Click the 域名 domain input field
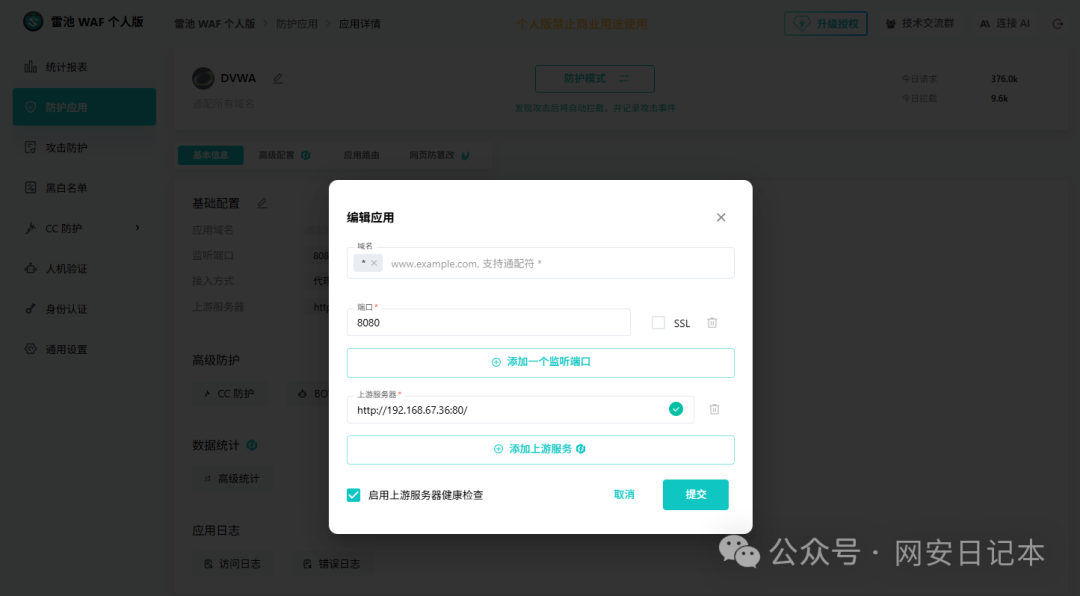Screen dimensions: 1080x596 coord(540,263)
